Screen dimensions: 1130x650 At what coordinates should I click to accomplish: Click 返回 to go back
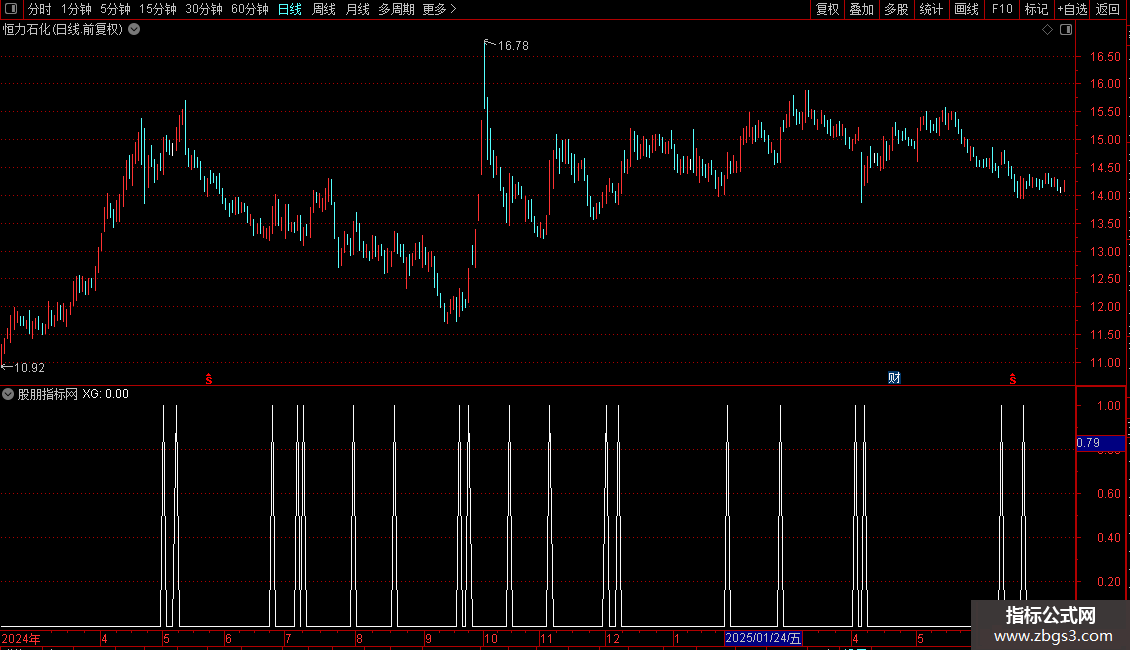[x=1108, y=9]
